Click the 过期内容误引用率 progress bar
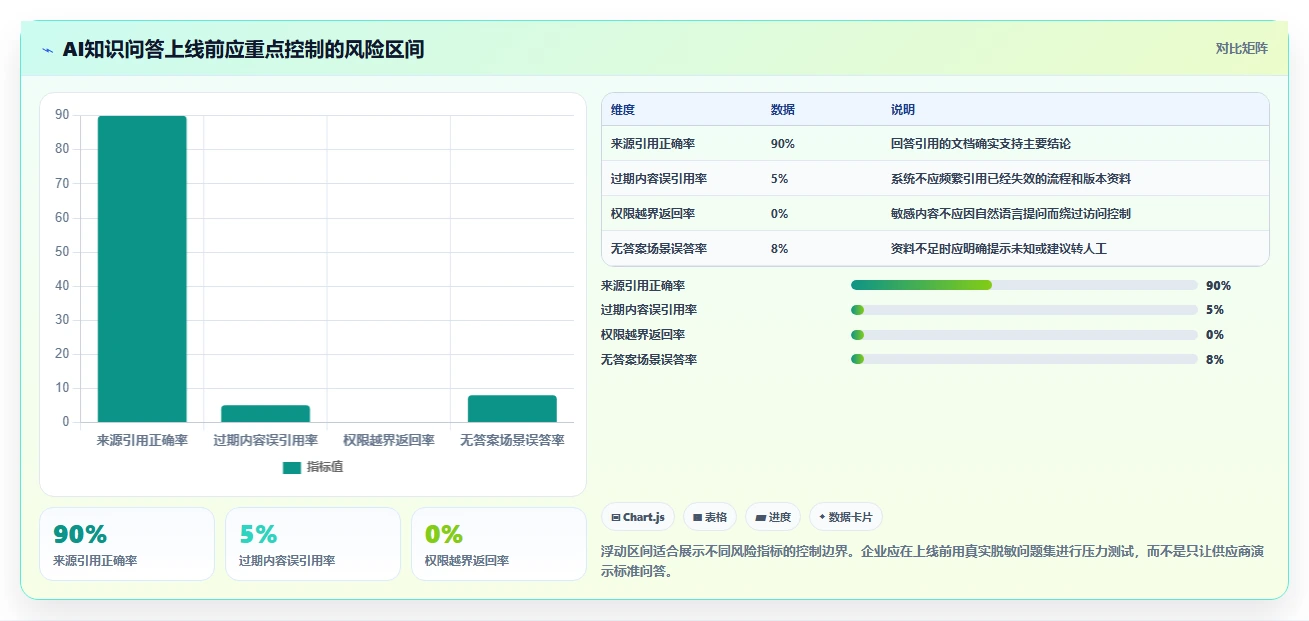Screen dimensions: 1309x621 point(1024,310)
